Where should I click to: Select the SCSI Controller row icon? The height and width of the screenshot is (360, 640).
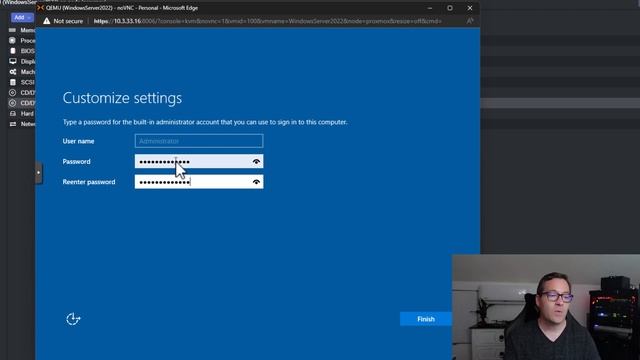13,82
